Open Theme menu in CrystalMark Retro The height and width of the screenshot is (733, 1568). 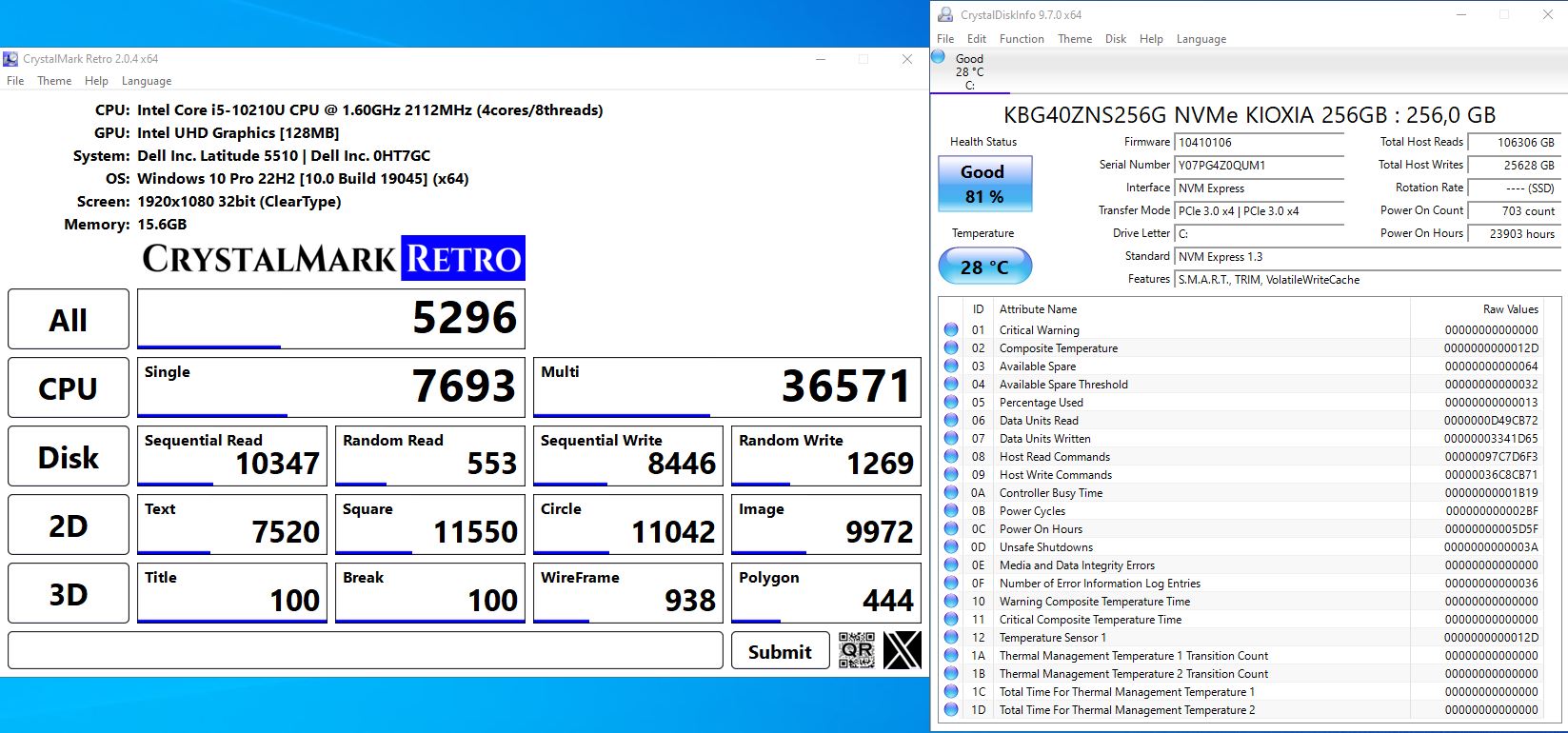pos(54,81)
